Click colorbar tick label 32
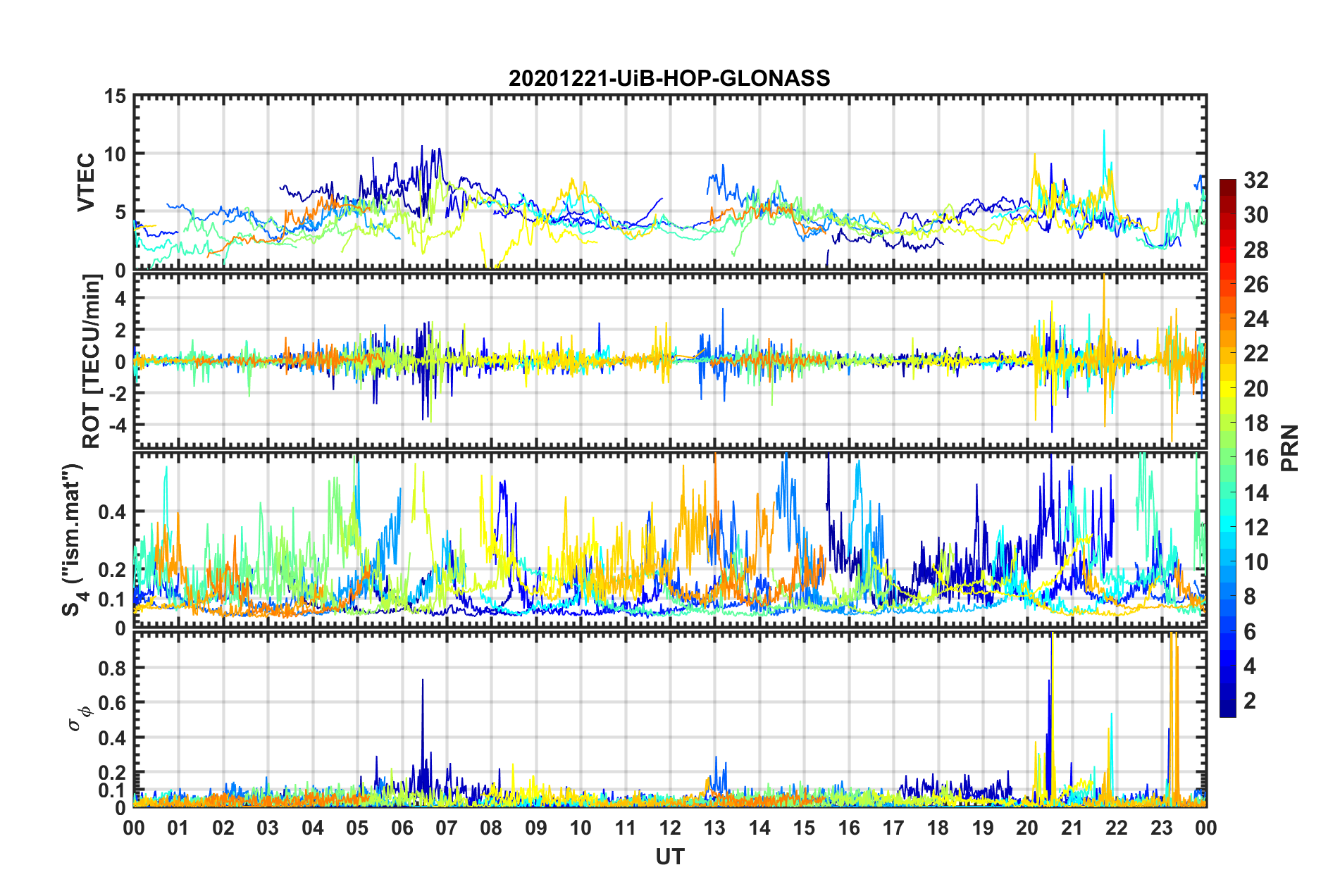Image resolution: width=1340 pixels, height=896 pixels. click(1255, 180)
